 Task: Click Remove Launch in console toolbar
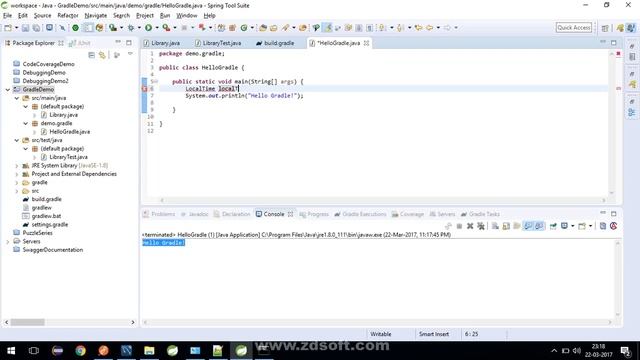pos(470,226)
